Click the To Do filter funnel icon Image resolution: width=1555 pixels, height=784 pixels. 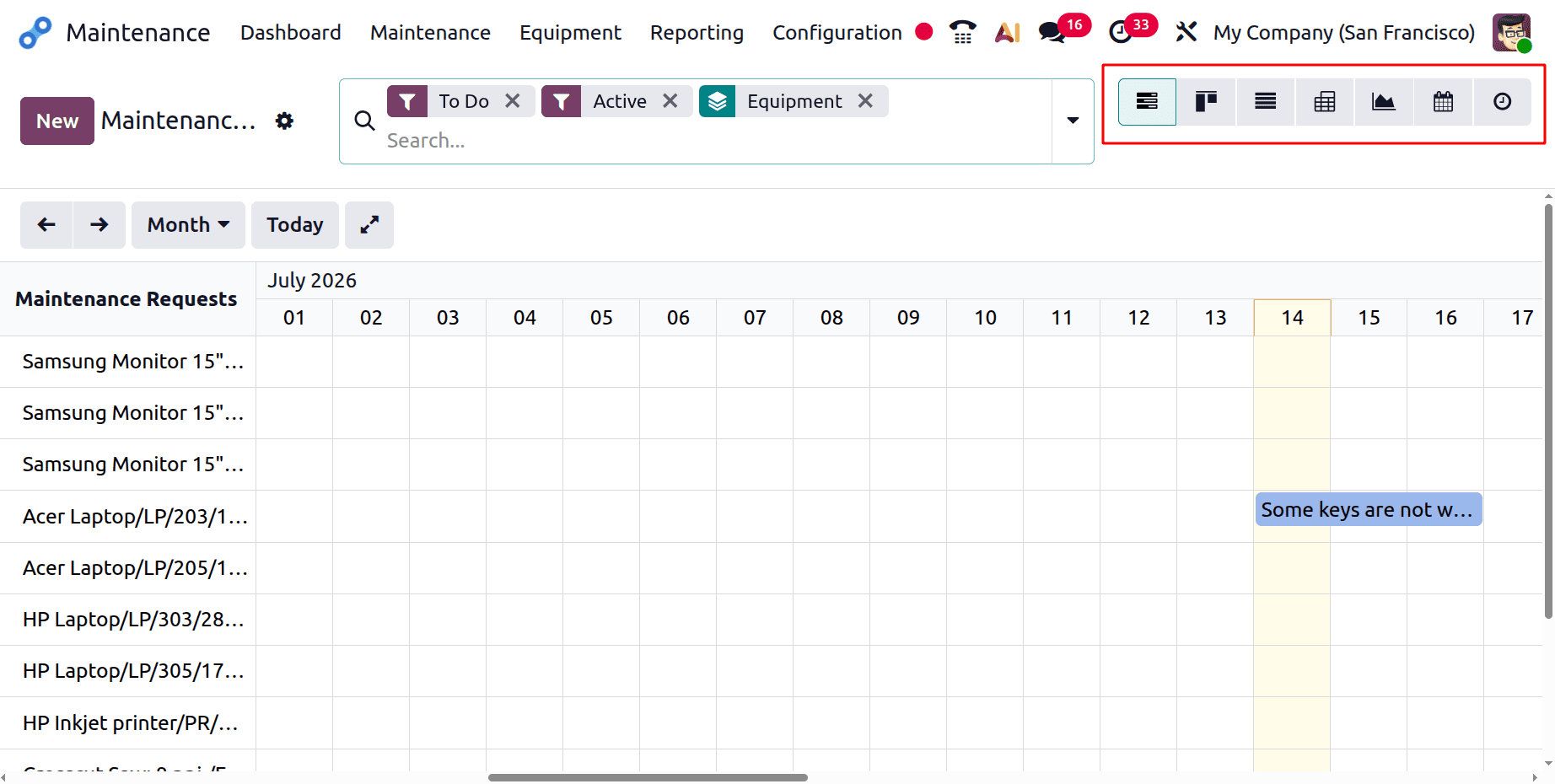pyautogui.click(x=407, y=101)
